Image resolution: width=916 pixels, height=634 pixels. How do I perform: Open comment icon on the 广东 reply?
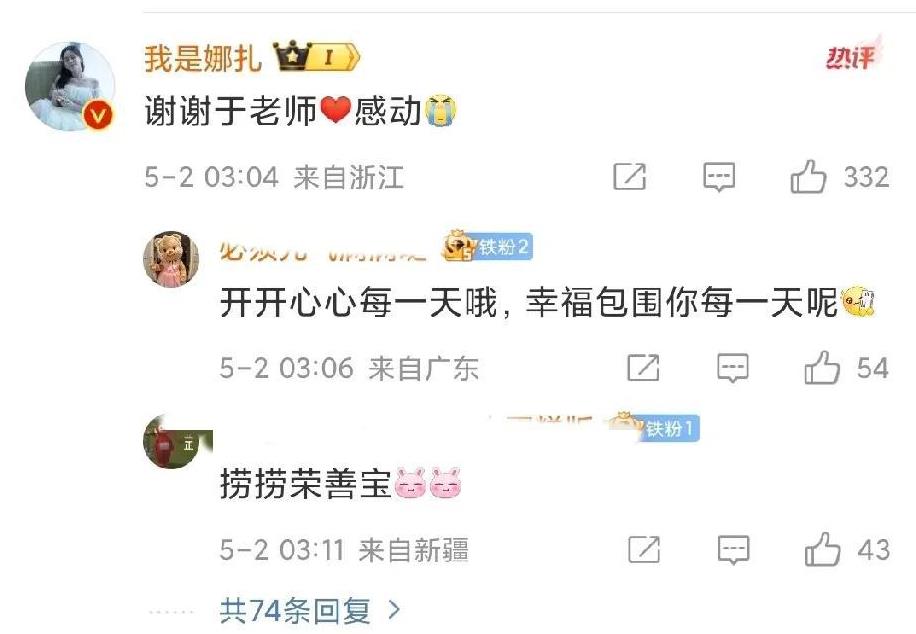pyautogui.click(x=733, y=368)
